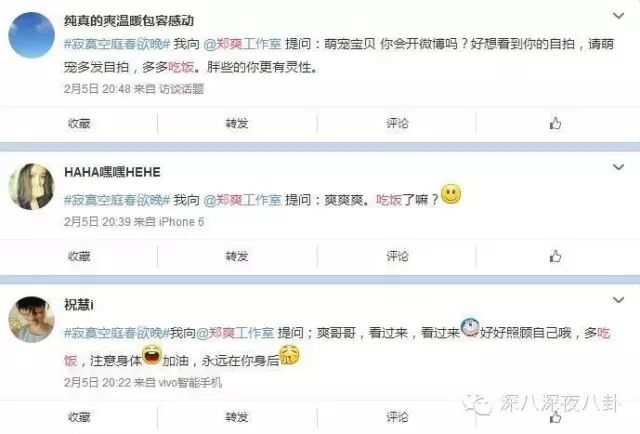Click the username HAHA嘿嘿HEHE

[x=112, y=172]
